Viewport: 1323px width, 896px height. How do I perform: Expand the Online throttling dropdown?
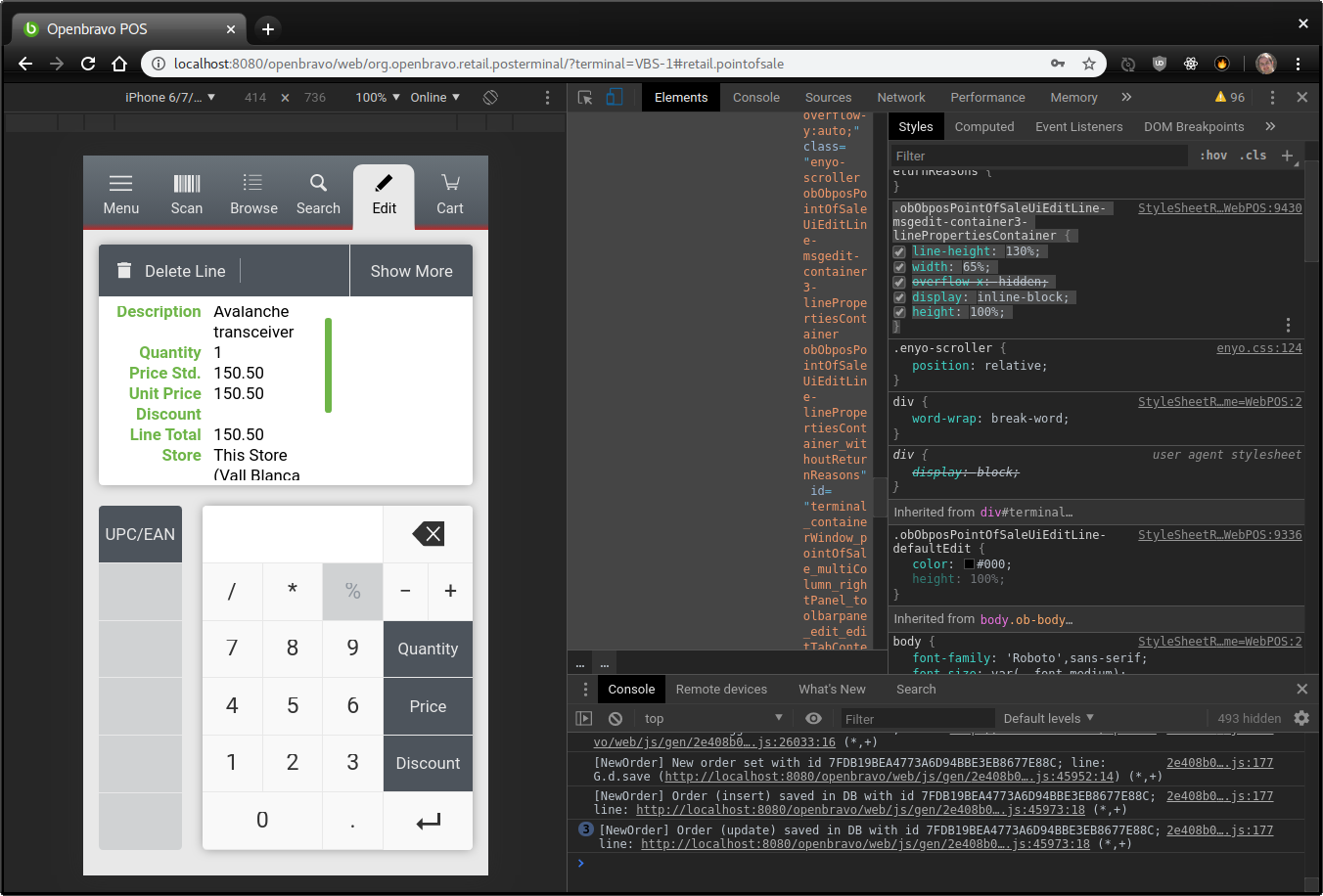434,97
